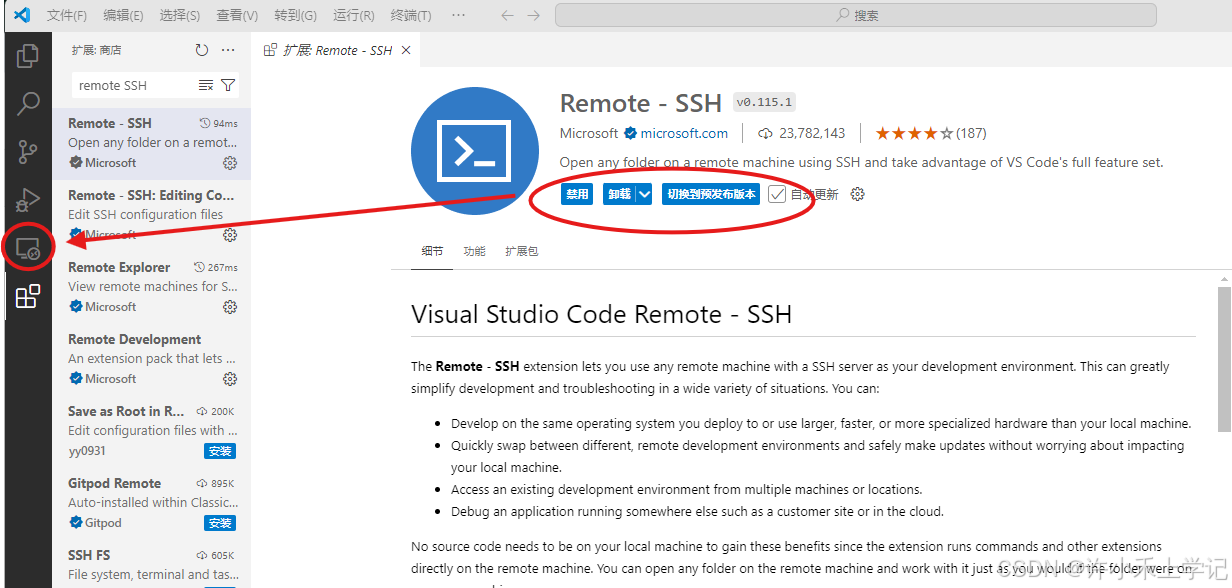Open the star rating reviews (187)
1232x588 pixels.
[931, 133]
